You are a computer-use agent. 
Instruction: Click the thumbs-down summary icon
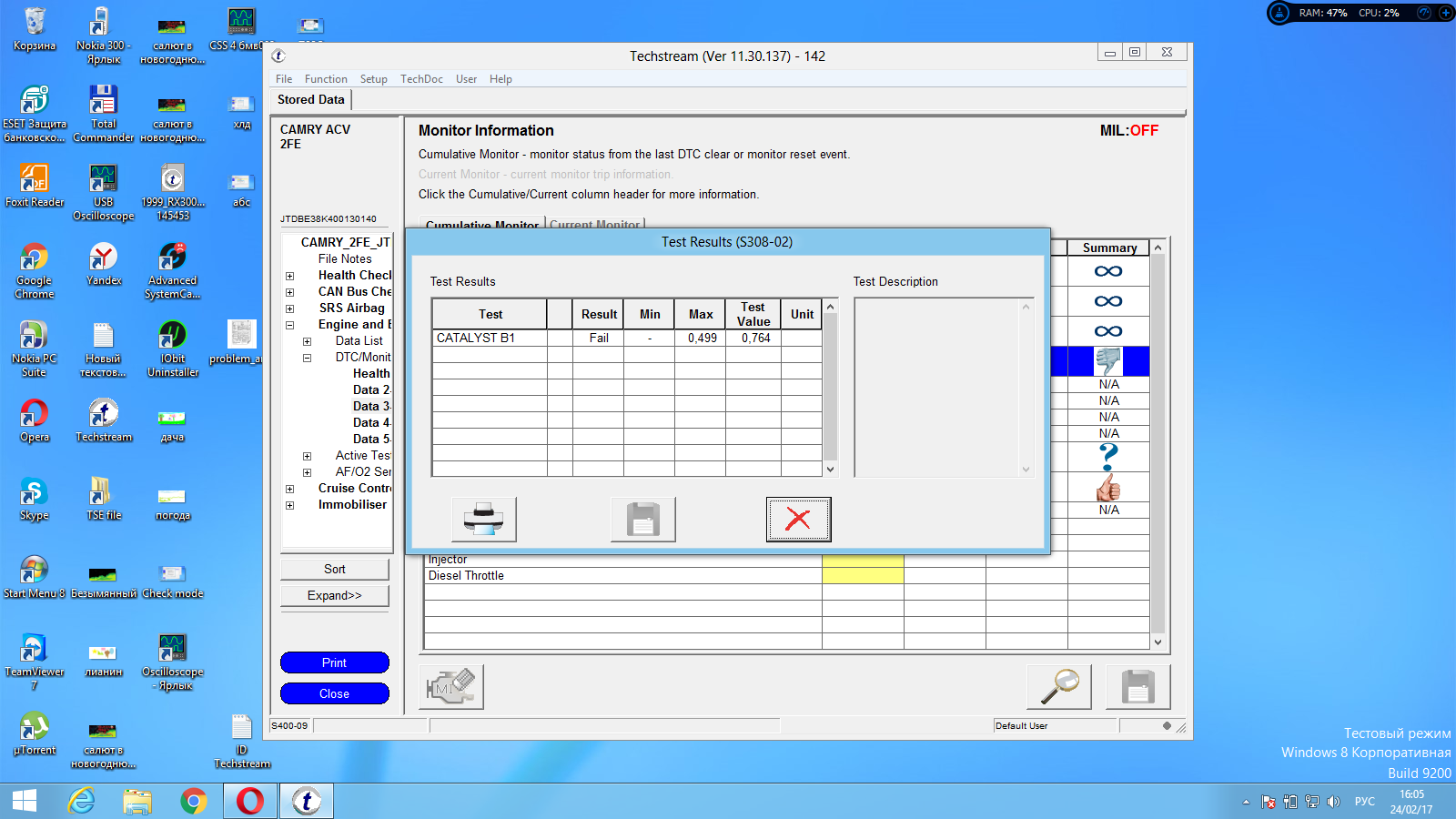pos(1107,361)
